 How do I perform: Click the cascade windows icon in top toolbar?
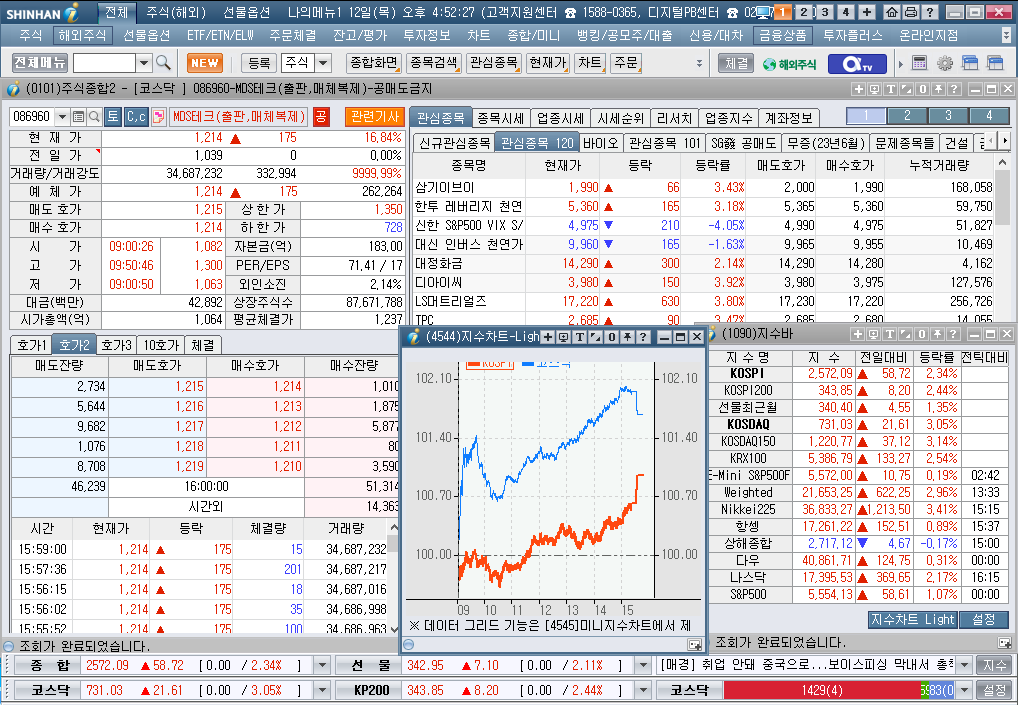coord(970,63)
